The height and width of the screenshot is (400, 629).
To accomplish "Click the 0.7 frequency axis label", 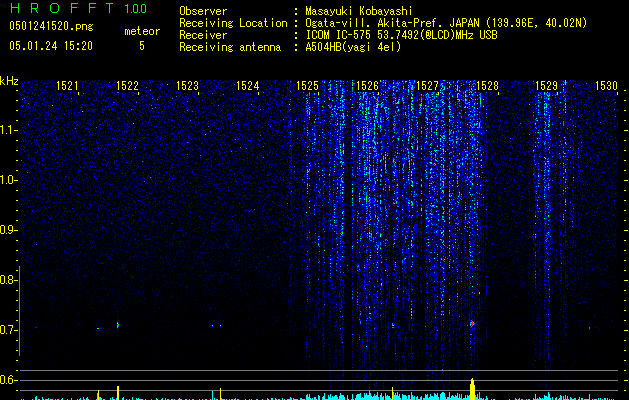I will coord(8,330).
